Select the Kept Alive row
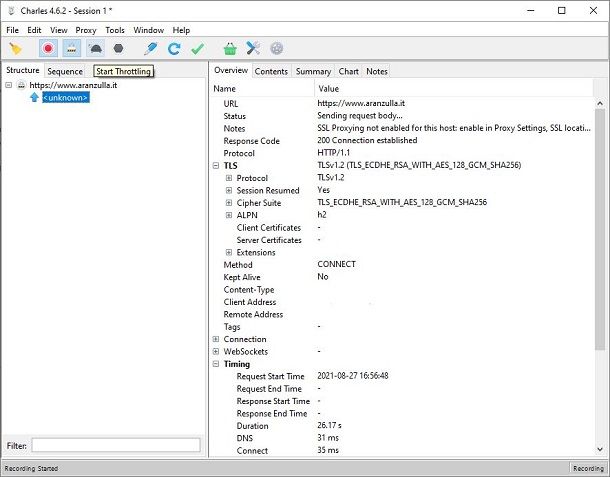The height and width of the screenshot is (477, 610). point(402,277)
